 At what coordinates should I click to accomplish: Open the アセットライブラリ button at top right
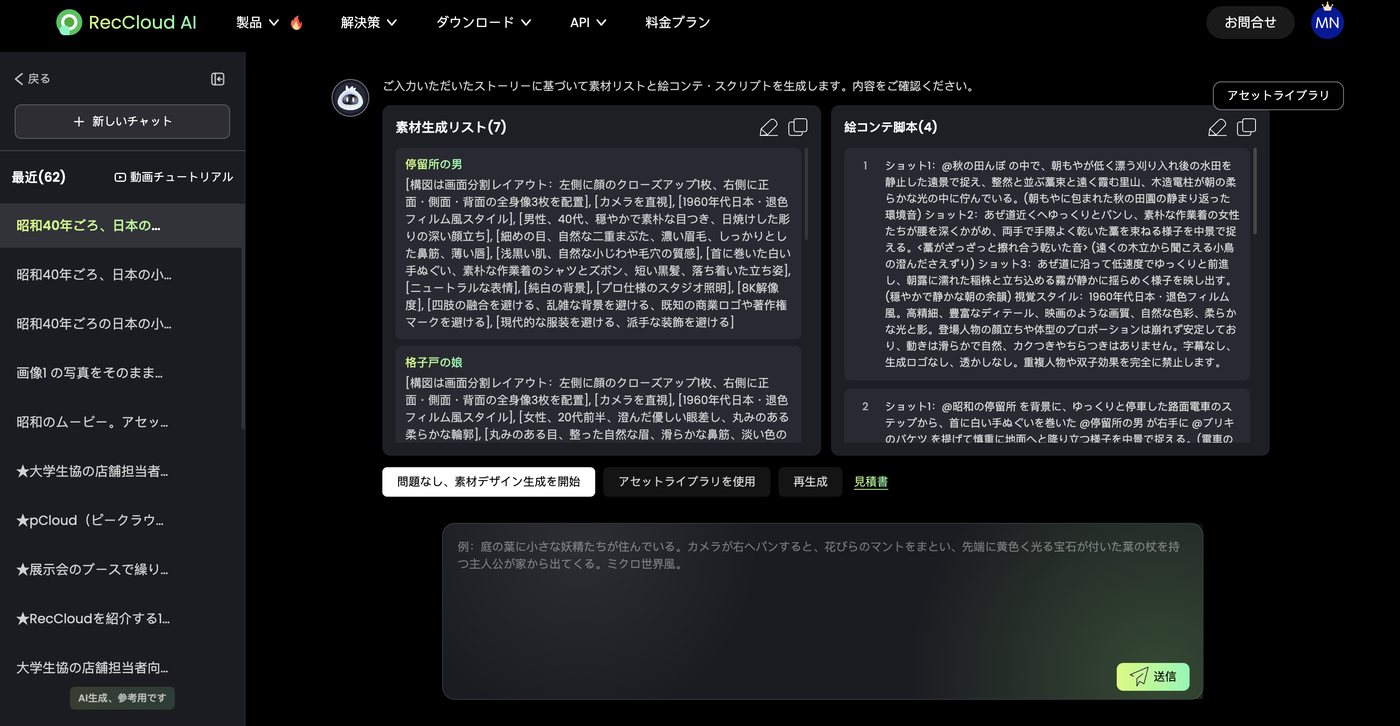pos(1278,96)
